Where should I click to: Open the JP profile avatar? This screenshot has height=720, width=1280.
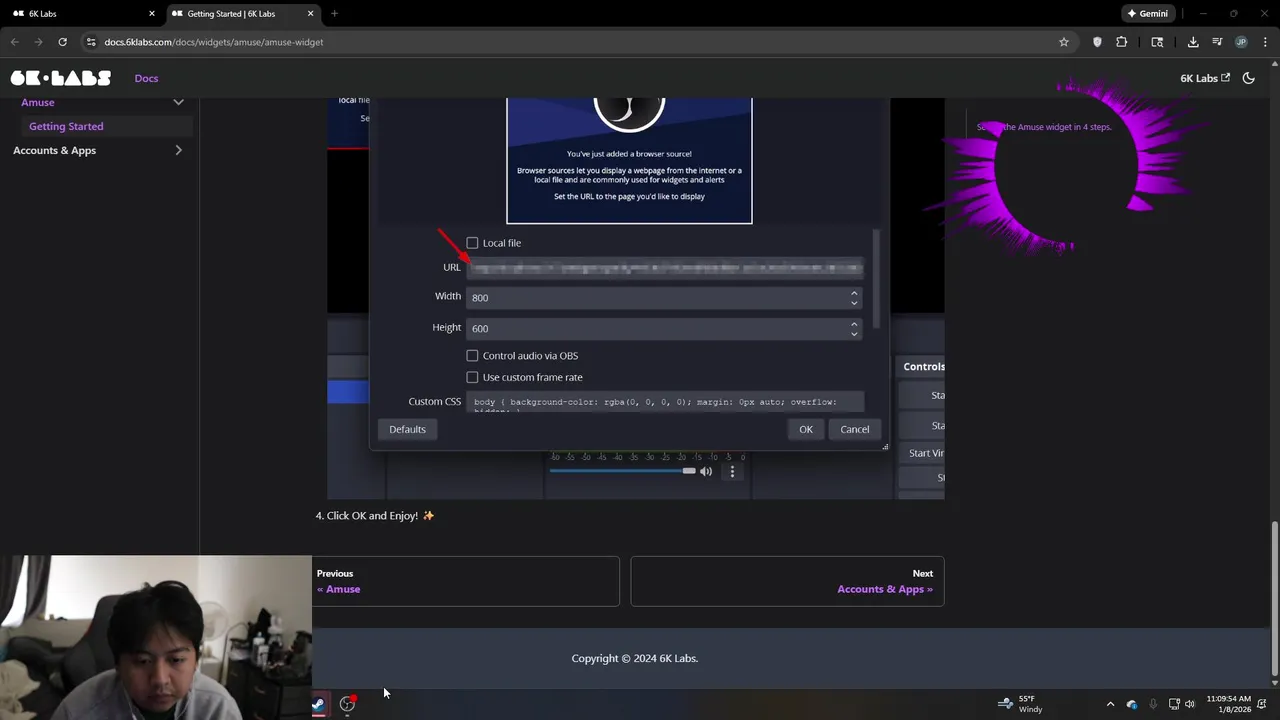[1241, 42]
